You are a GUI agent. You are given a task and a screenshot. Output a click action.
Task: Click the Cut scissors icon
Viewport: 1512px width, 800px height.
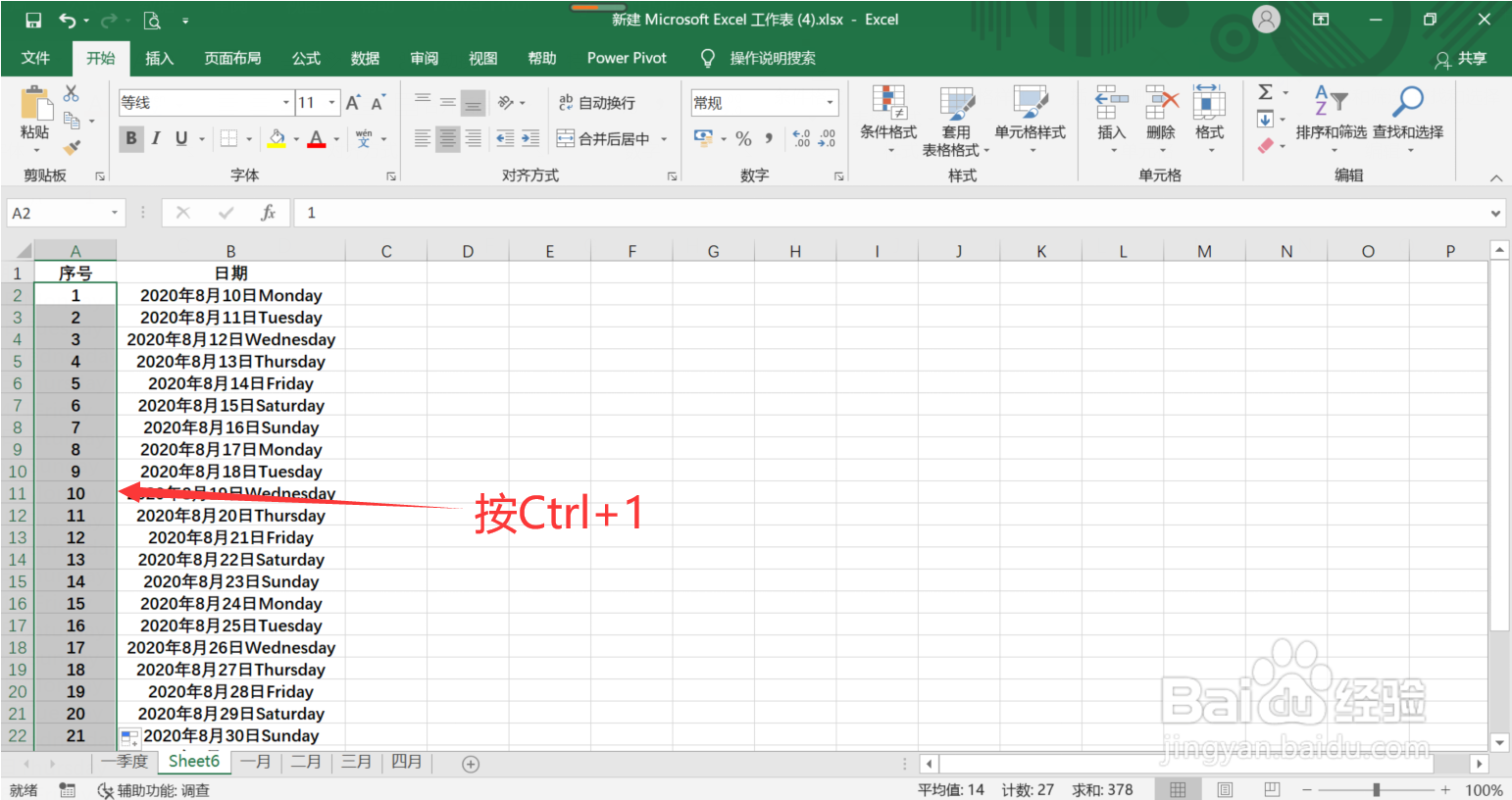click(x=71, y=93)
